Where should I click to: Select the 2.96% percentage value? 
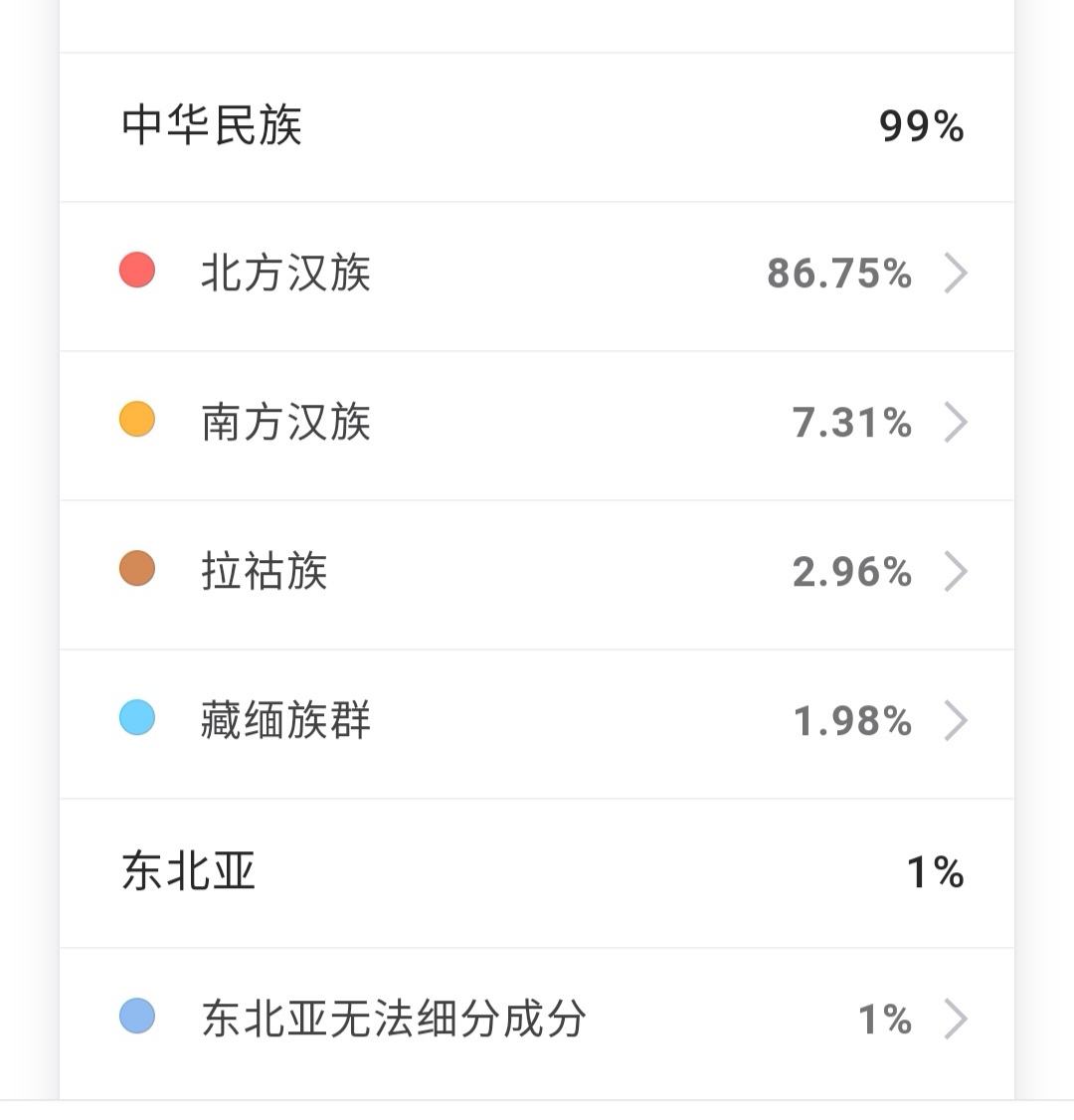(x=852, y=572)
